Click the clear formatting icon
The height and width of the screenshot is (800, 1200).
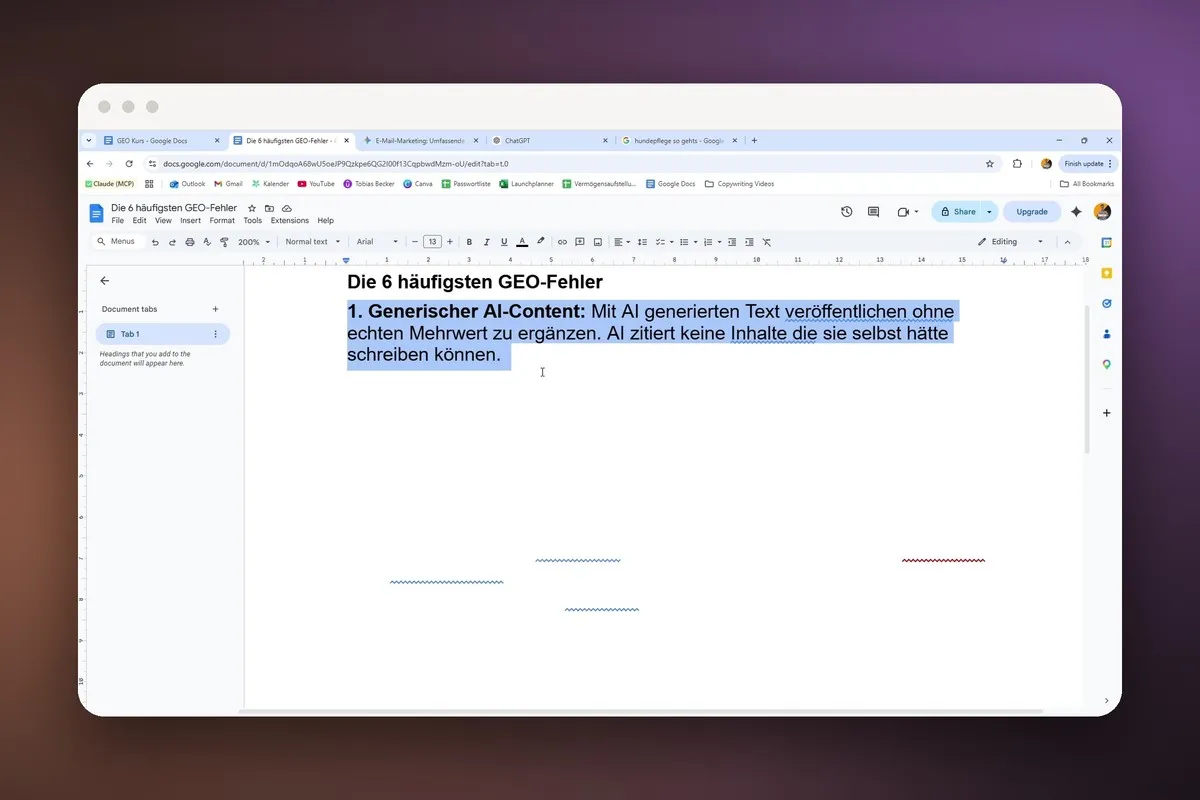point(767,242)
